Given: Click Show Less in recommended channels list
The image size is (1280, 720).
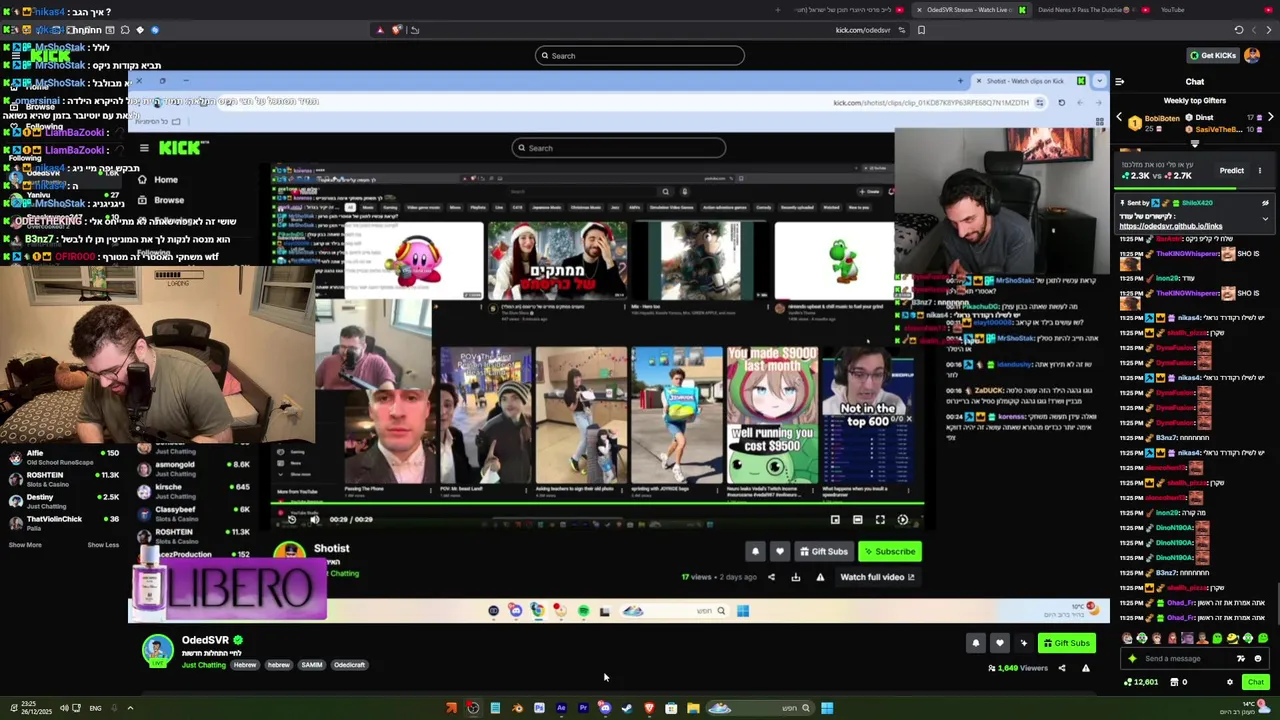Looking at the screenshot, I should coord(103,545).
